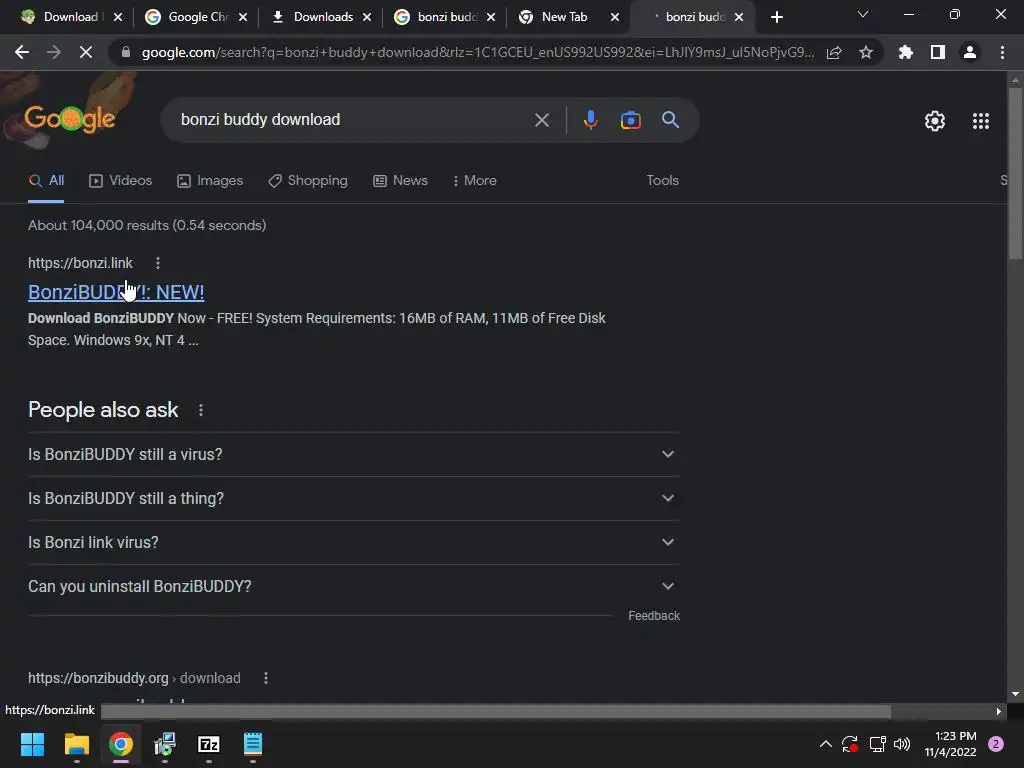This screenshot has width=1024, height=768.
Task: Click the Google logo
Action: [x=70, y=119]
